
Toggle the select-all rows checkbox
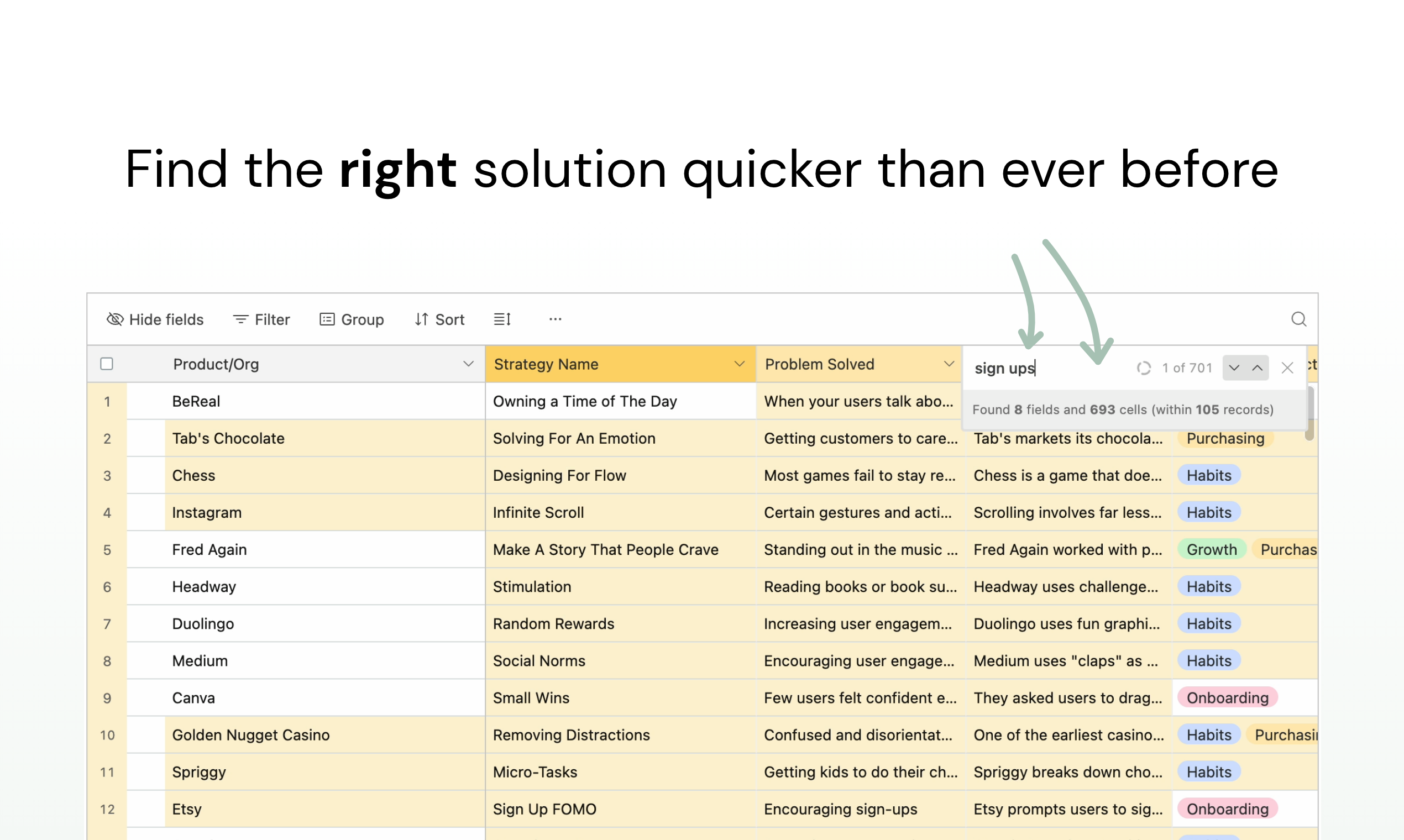[107, 364]
